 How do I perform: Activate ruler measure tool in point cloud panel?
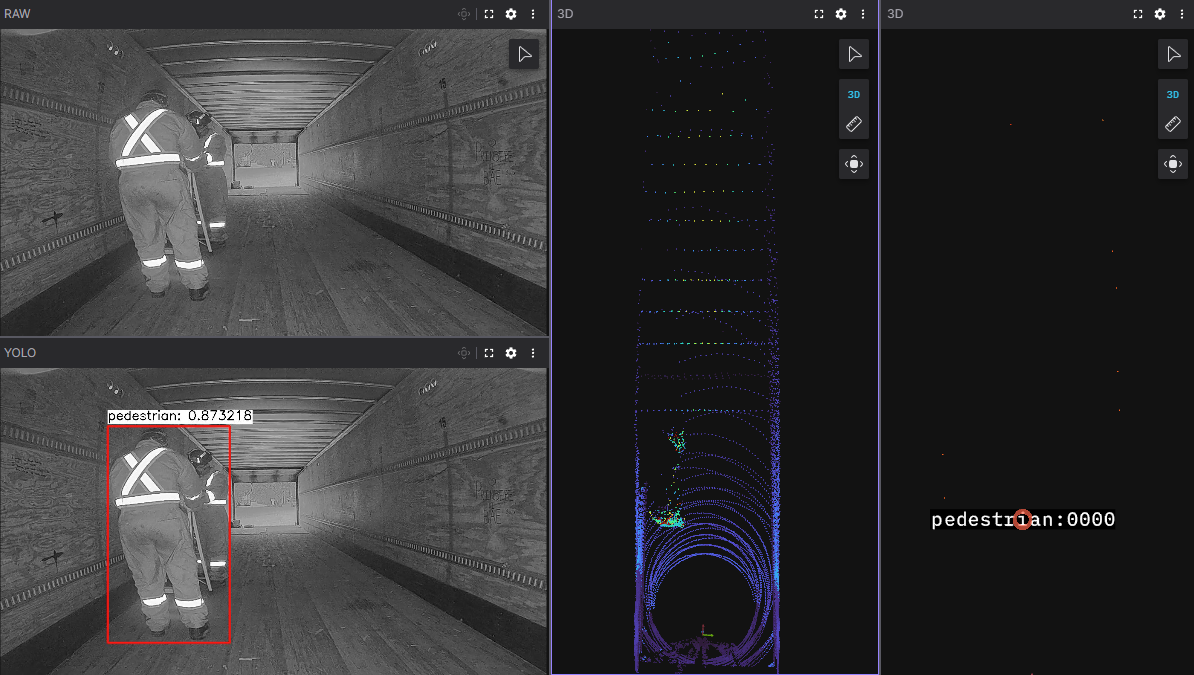854,124
